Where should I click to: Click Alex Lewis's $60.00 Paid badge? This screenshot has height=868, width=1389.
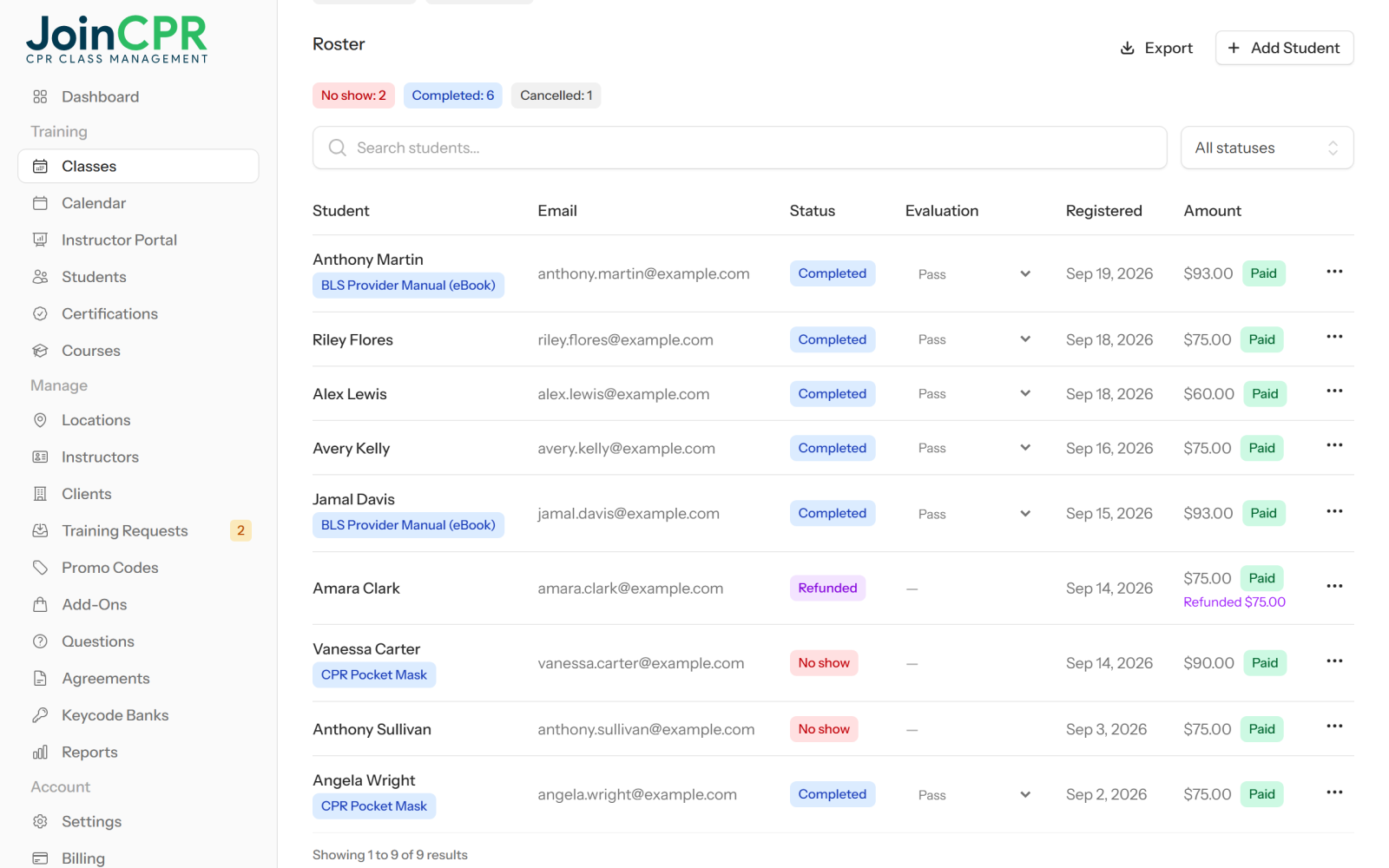[1265, 394]
